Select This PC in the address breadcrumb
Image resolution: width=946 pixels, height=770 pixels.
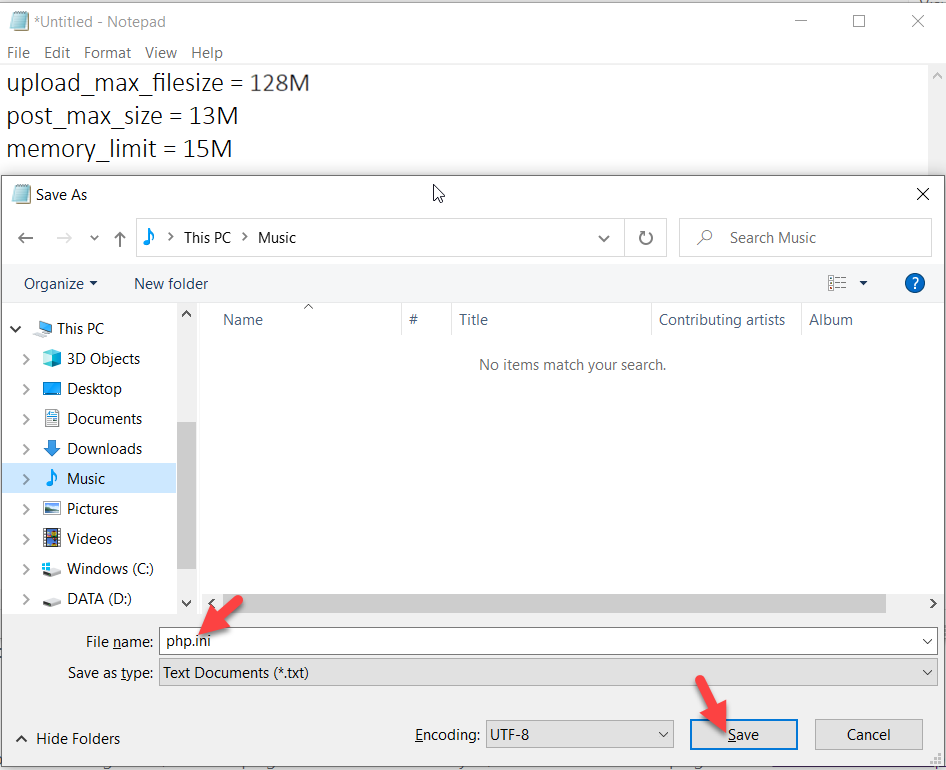click(x=207, y=238)
